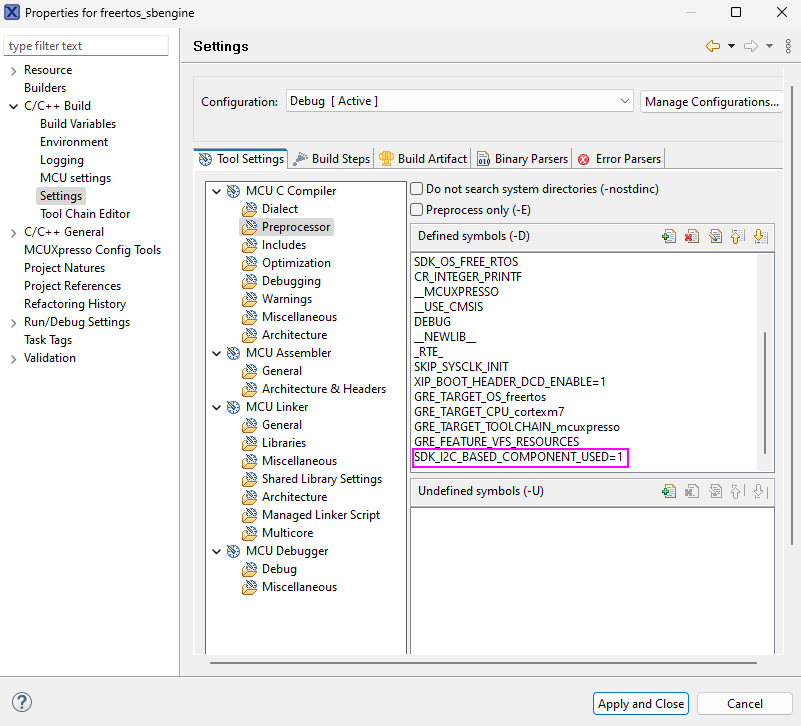This screenshot has height=726, width=801.
Task: Collapse the MCU Assembler tool section
Action: (x=216, y=352)
